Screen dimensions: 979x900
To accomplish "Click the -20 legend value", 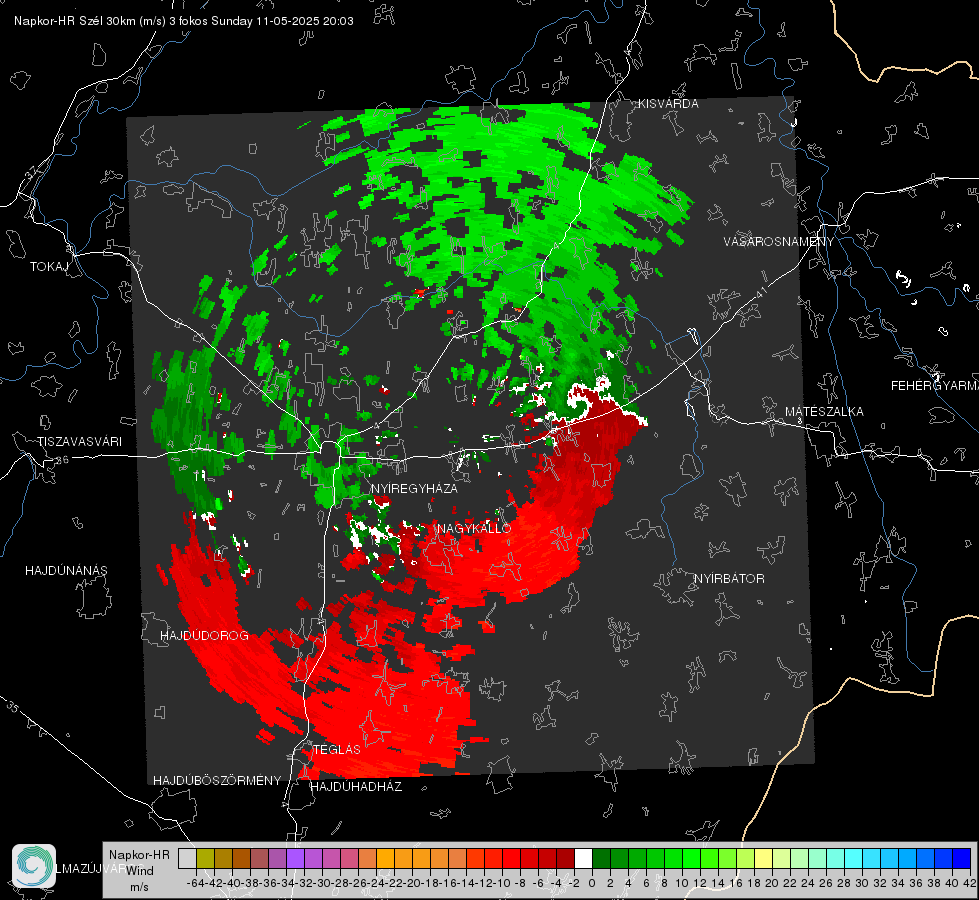I will click(x=411, y=883).
